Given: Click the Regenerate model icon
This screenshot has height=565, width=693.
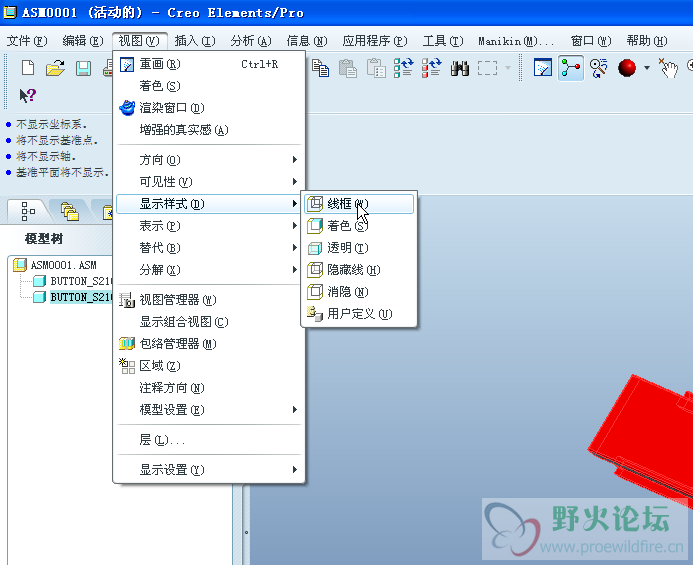Looking at the screenshot, I should pyautogui.click(x=403, y=68).
